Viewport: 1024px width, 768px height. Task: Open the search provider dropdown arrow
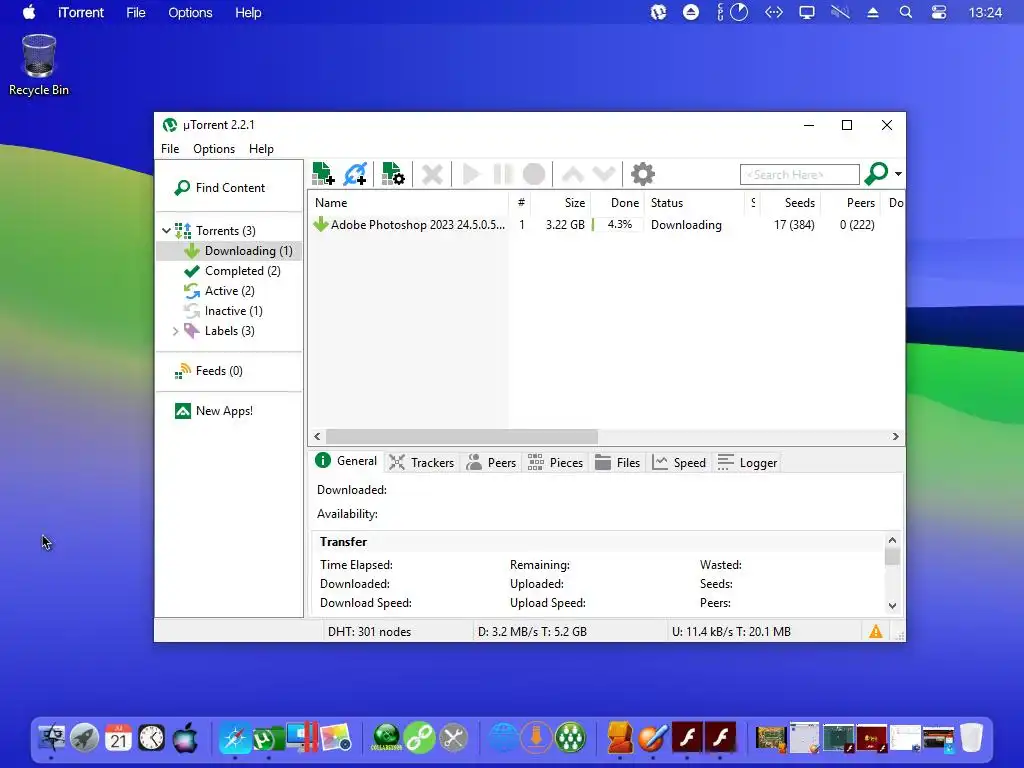(899, 174)
